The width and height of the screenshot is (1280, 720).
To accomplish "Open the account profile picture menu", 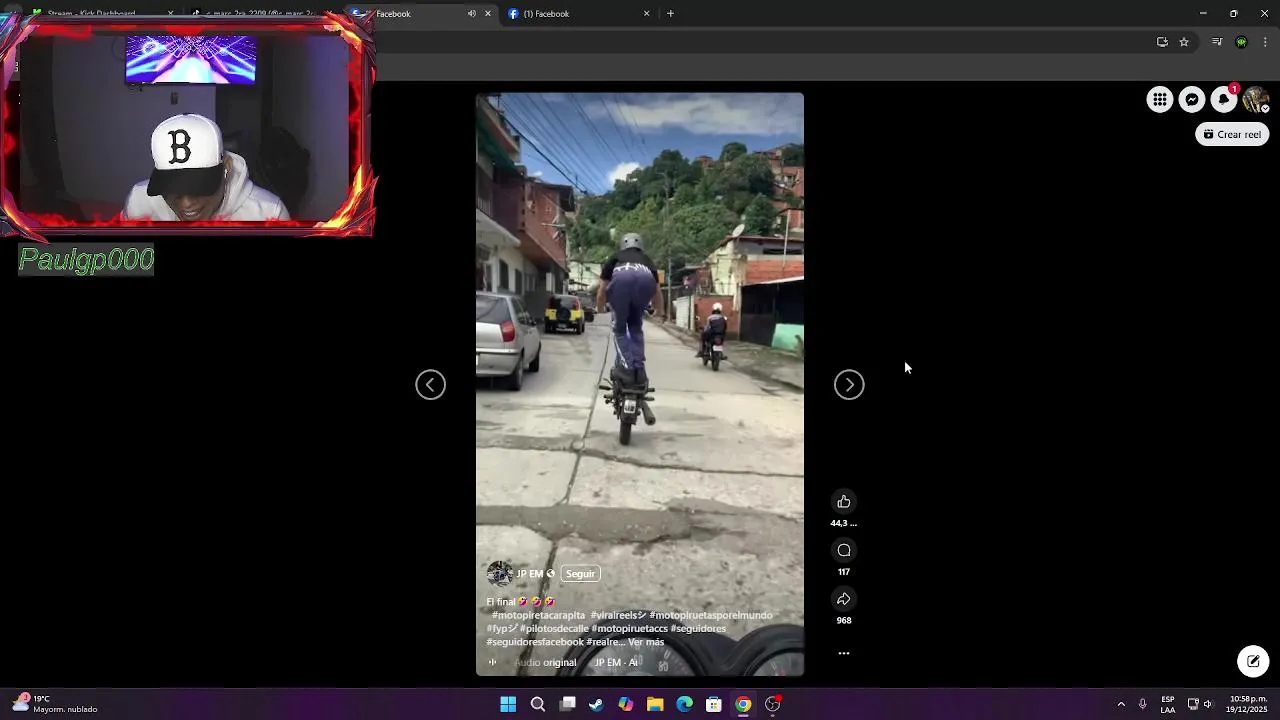I will tap(1256, 99).
